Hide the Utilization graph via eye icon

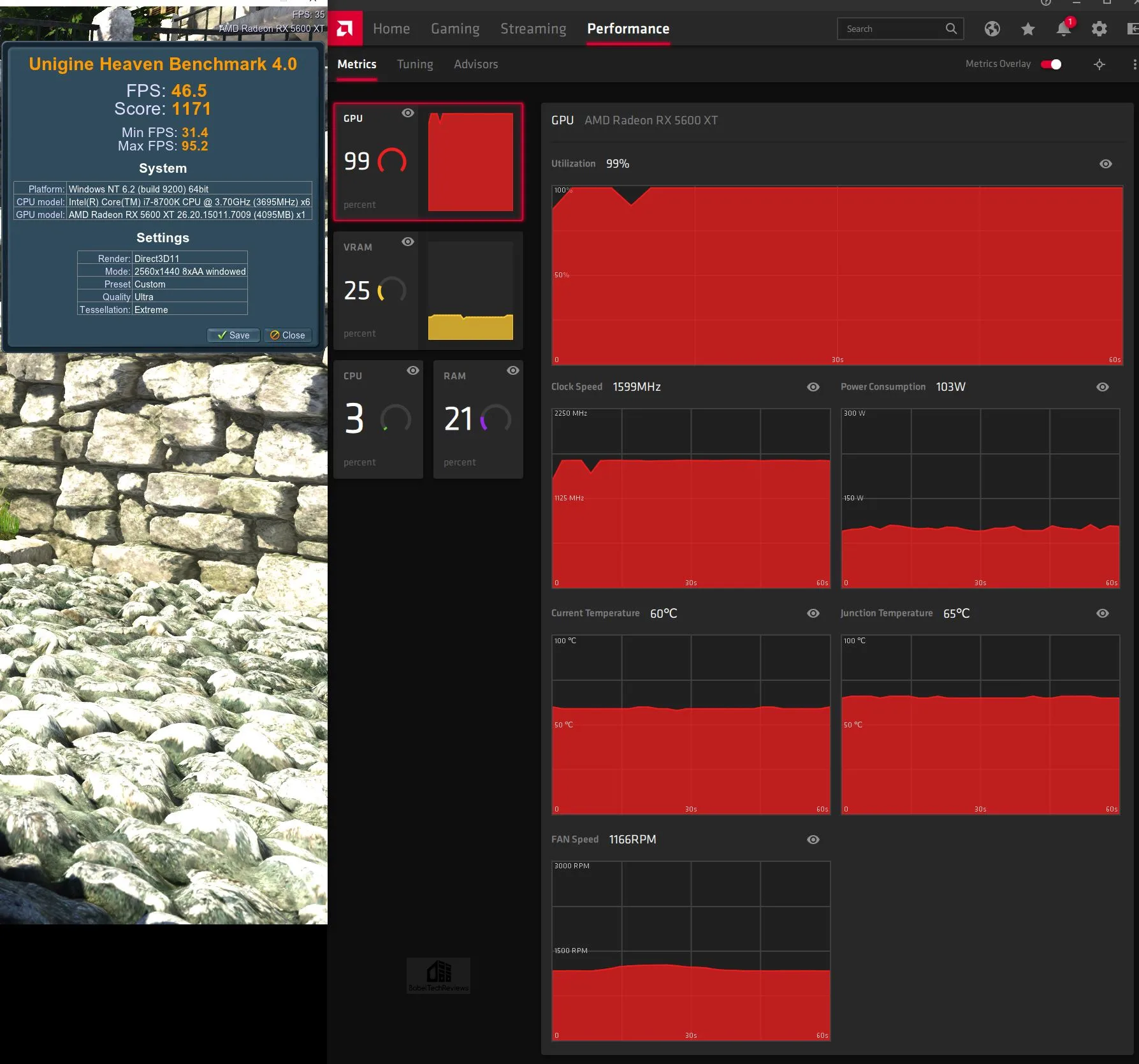tap(1106, 164)
